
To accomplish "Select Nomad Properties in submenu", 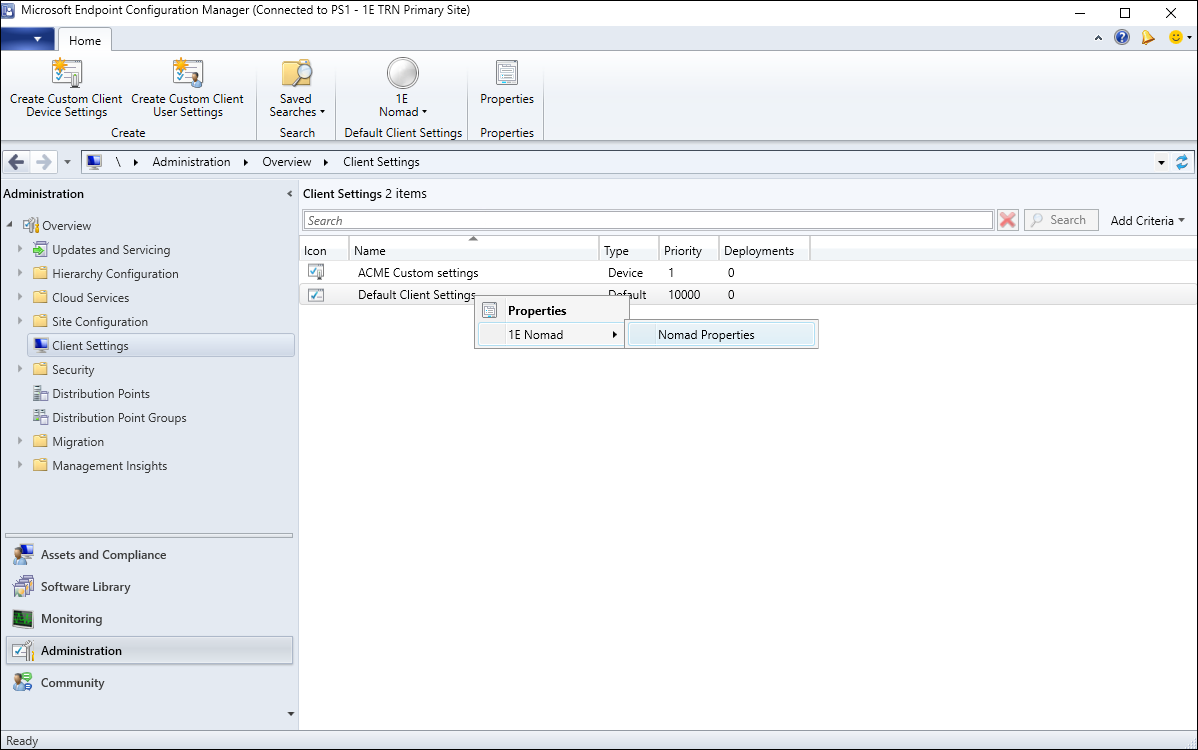I will pos(706,335).
